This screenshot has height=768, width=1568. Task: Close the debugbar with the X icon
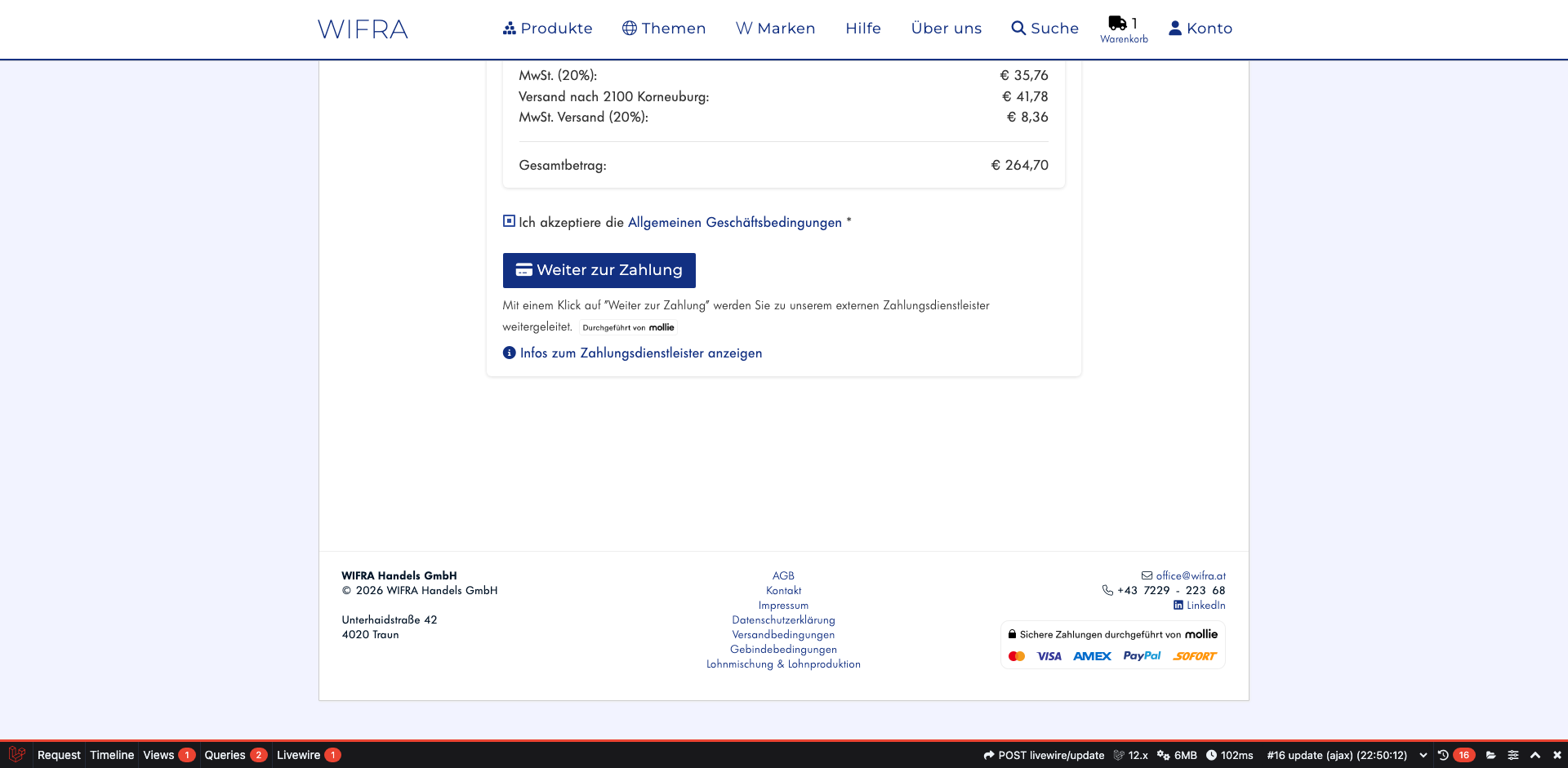point(1557,755)
